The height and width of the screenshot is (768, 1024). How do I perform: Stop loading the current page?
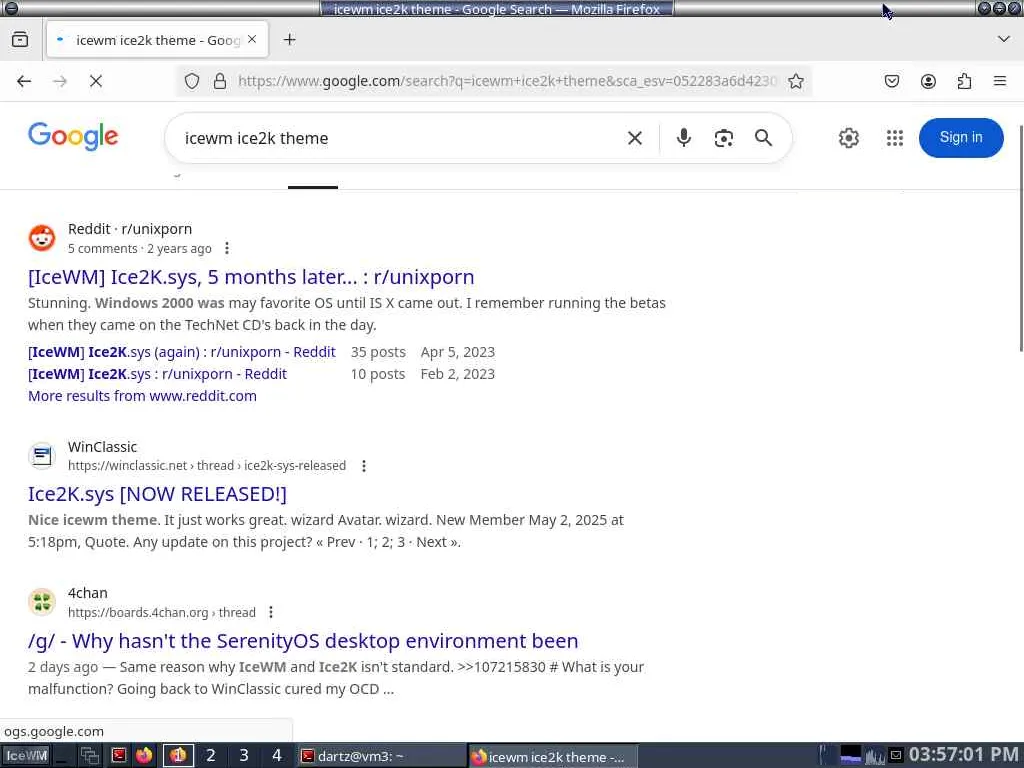[x=96, y=81]
